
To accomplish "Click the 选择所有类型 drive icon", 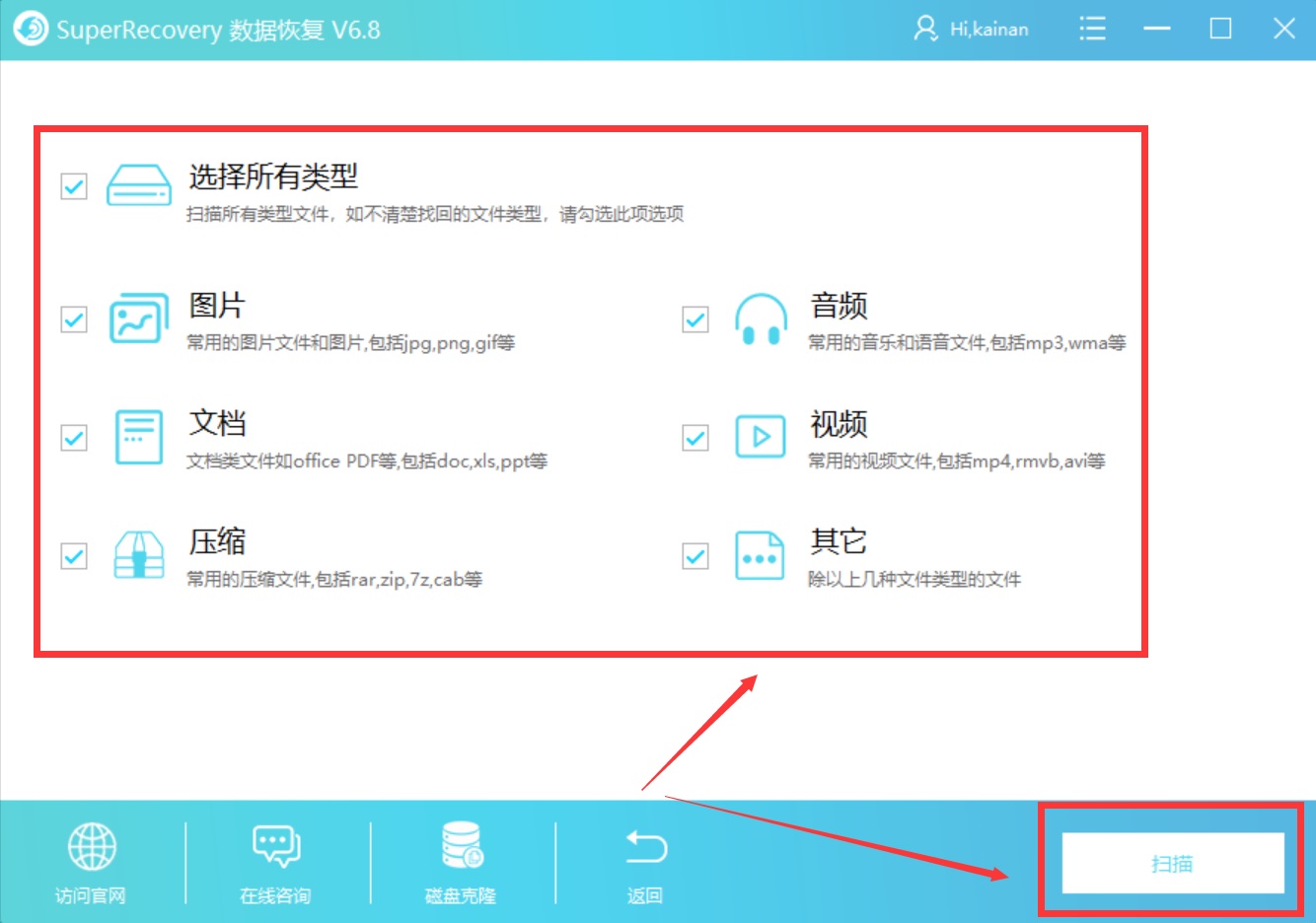I will click(138, 187).
